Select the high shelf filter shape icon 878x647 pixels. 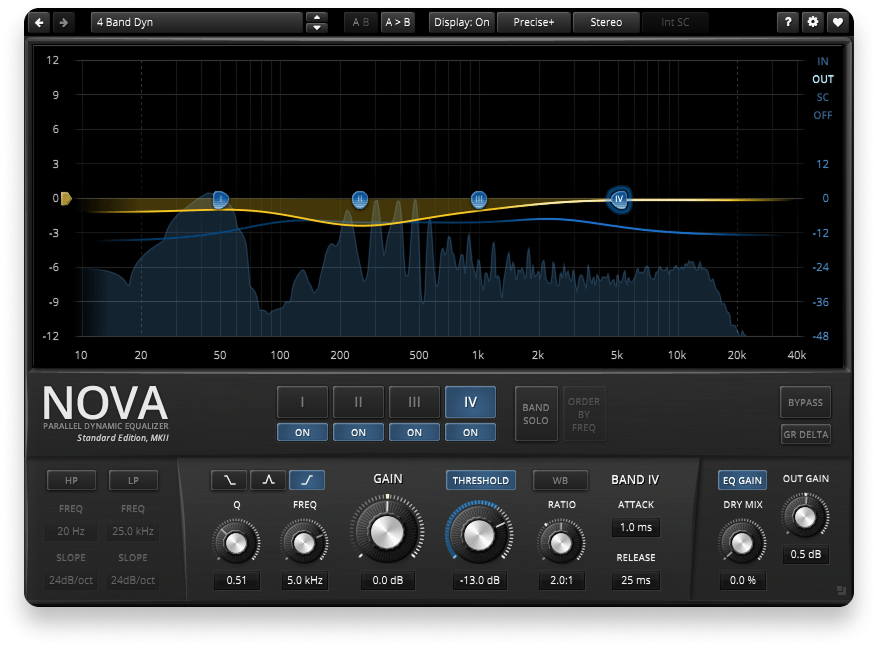click(x=307, y=480)
